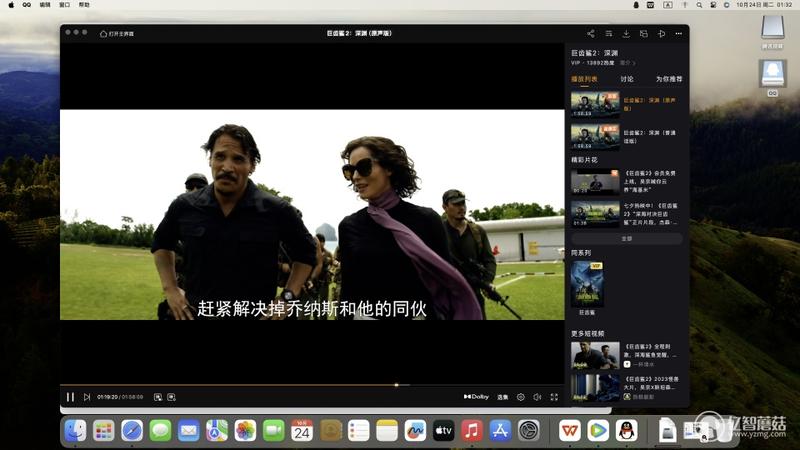Open Messages from the Dock

(x=160, y=431)
